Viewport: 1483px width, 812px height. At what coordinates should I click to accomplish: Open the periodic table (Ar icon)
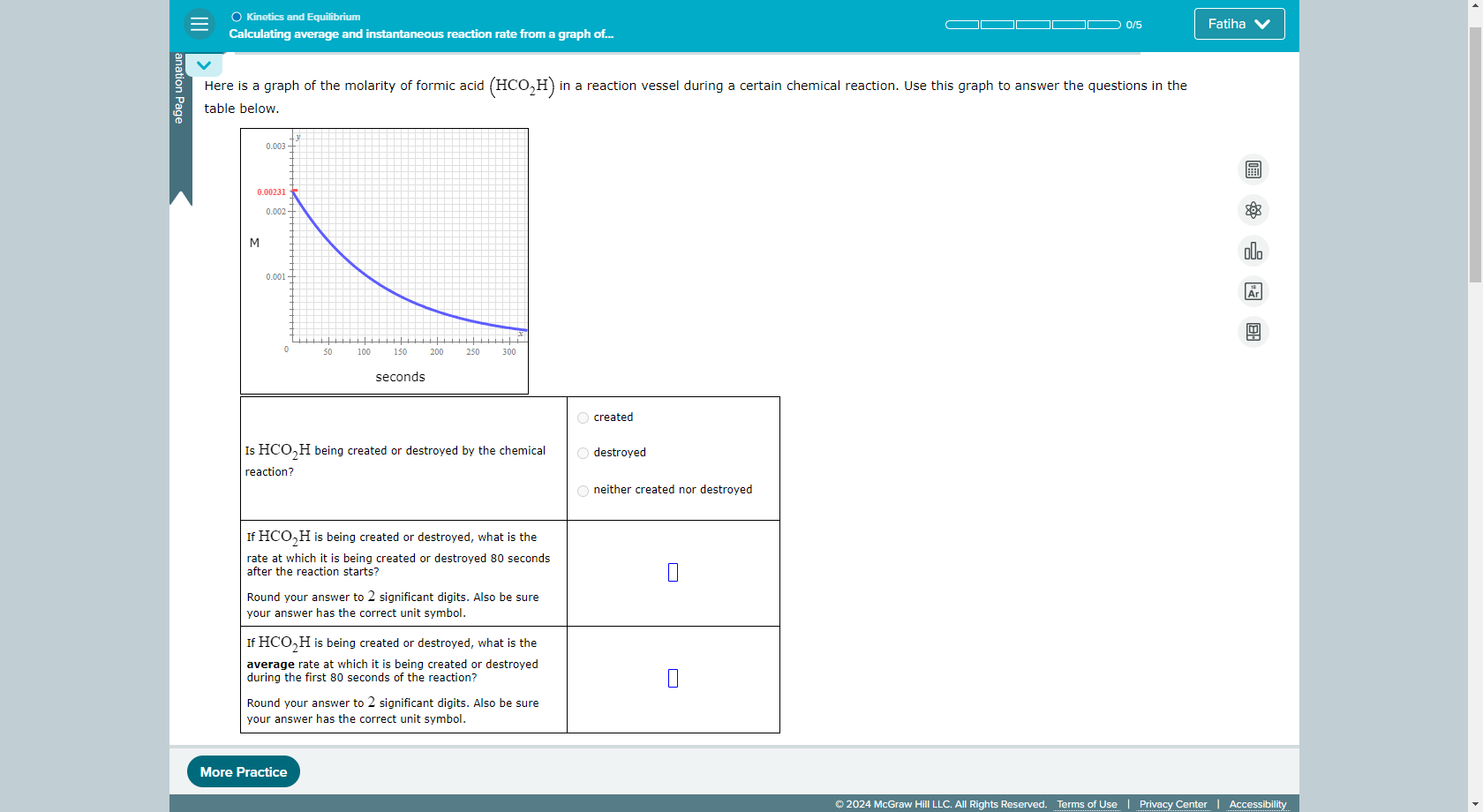point(1253,290)
